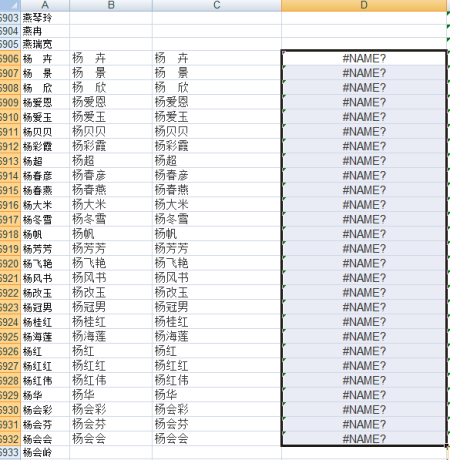This screenshot has height=460, width=450.
Task: Click cell A containing 燕瑞宽
Action: (x=45, y=44)
